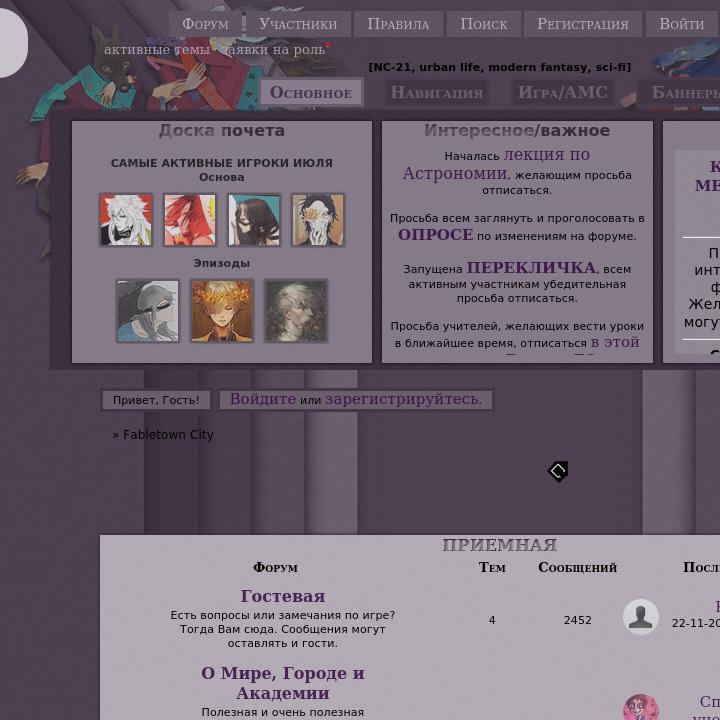Open pale blond portrait avatar under Эпизоды
The width and height of the screenshot is (720, 720).
click(296, 311)
